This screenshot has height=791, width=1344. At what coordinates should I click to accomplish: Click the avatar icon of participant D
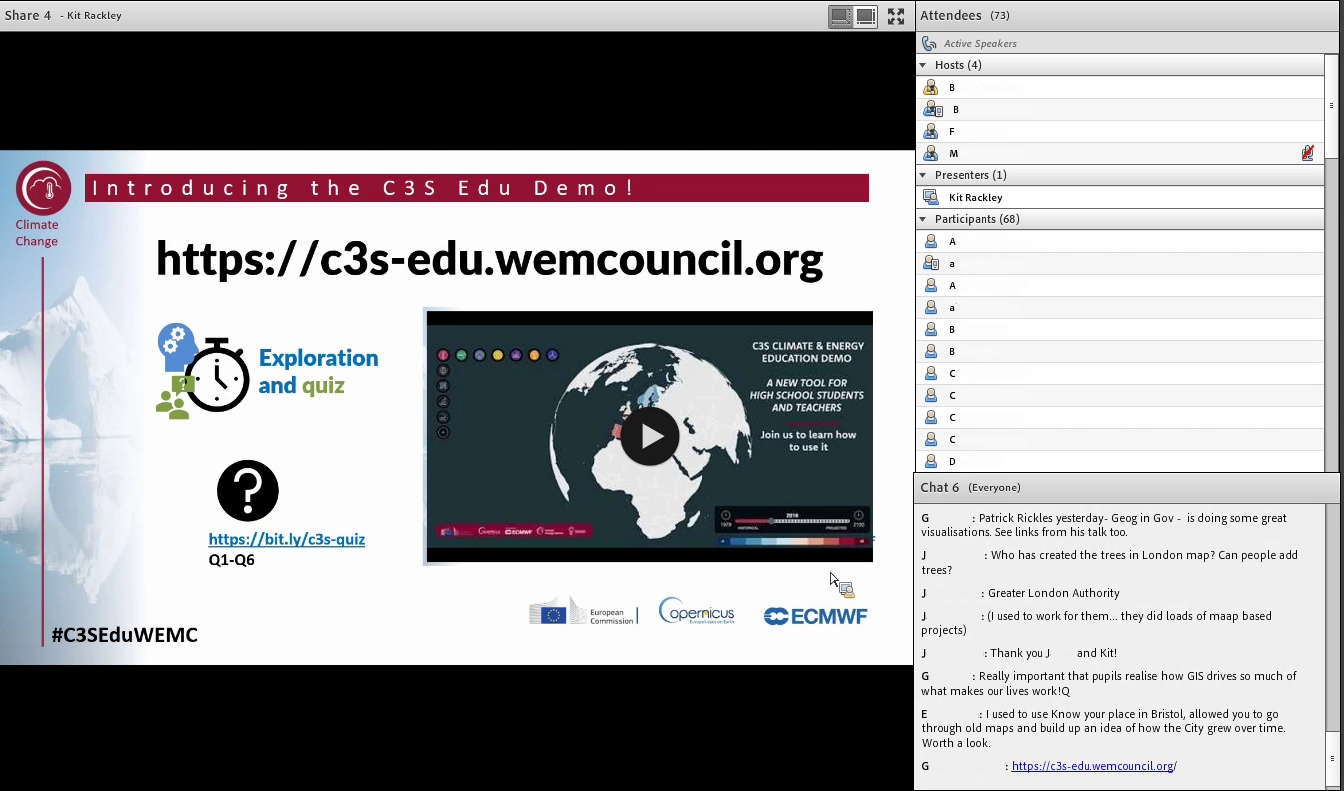(x=931, y=462)
